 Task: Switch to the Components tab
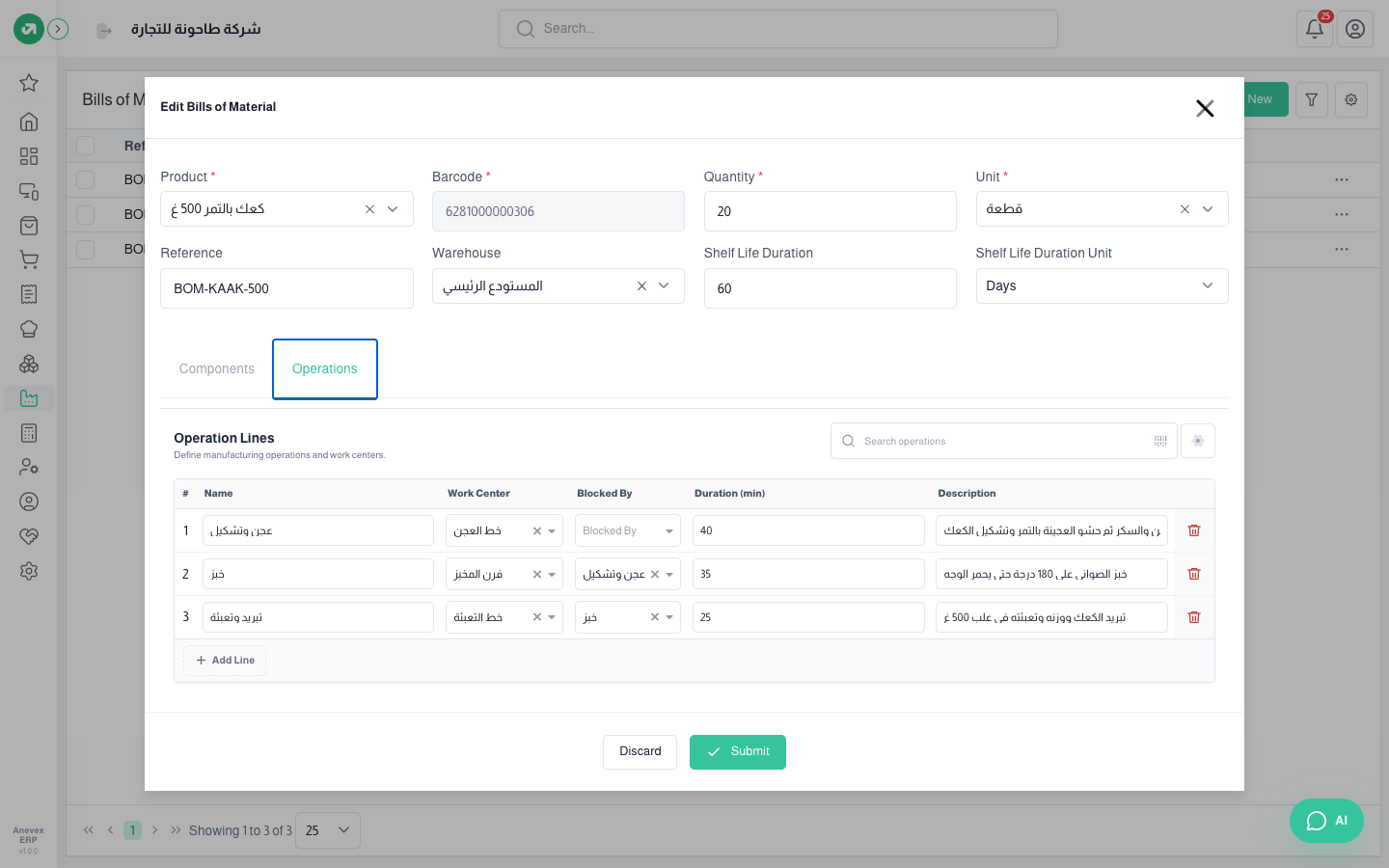pos(217,368)
